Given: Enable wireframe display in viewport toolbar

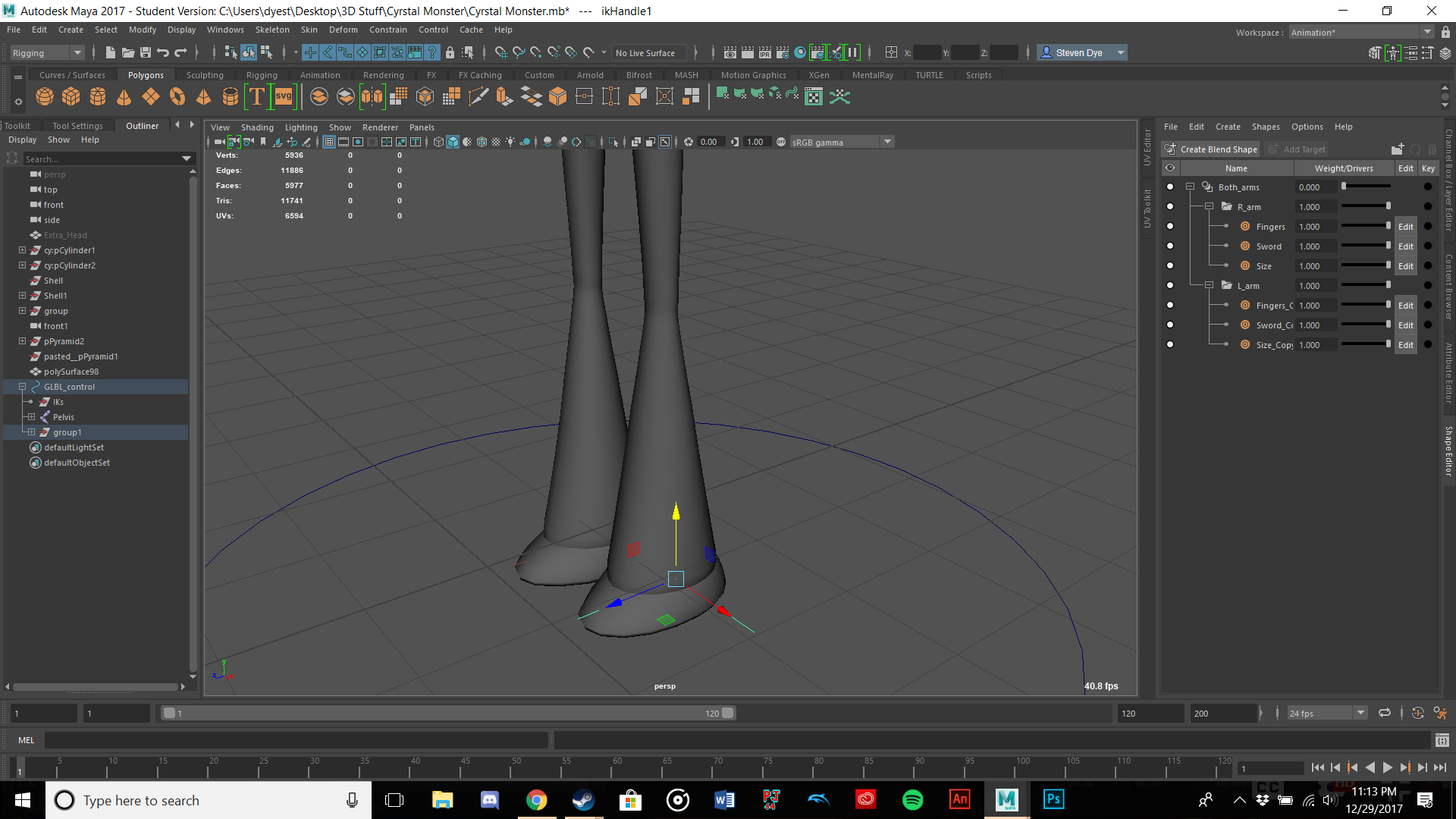Looking at the screenshot, I should click(x=438, y=141).
